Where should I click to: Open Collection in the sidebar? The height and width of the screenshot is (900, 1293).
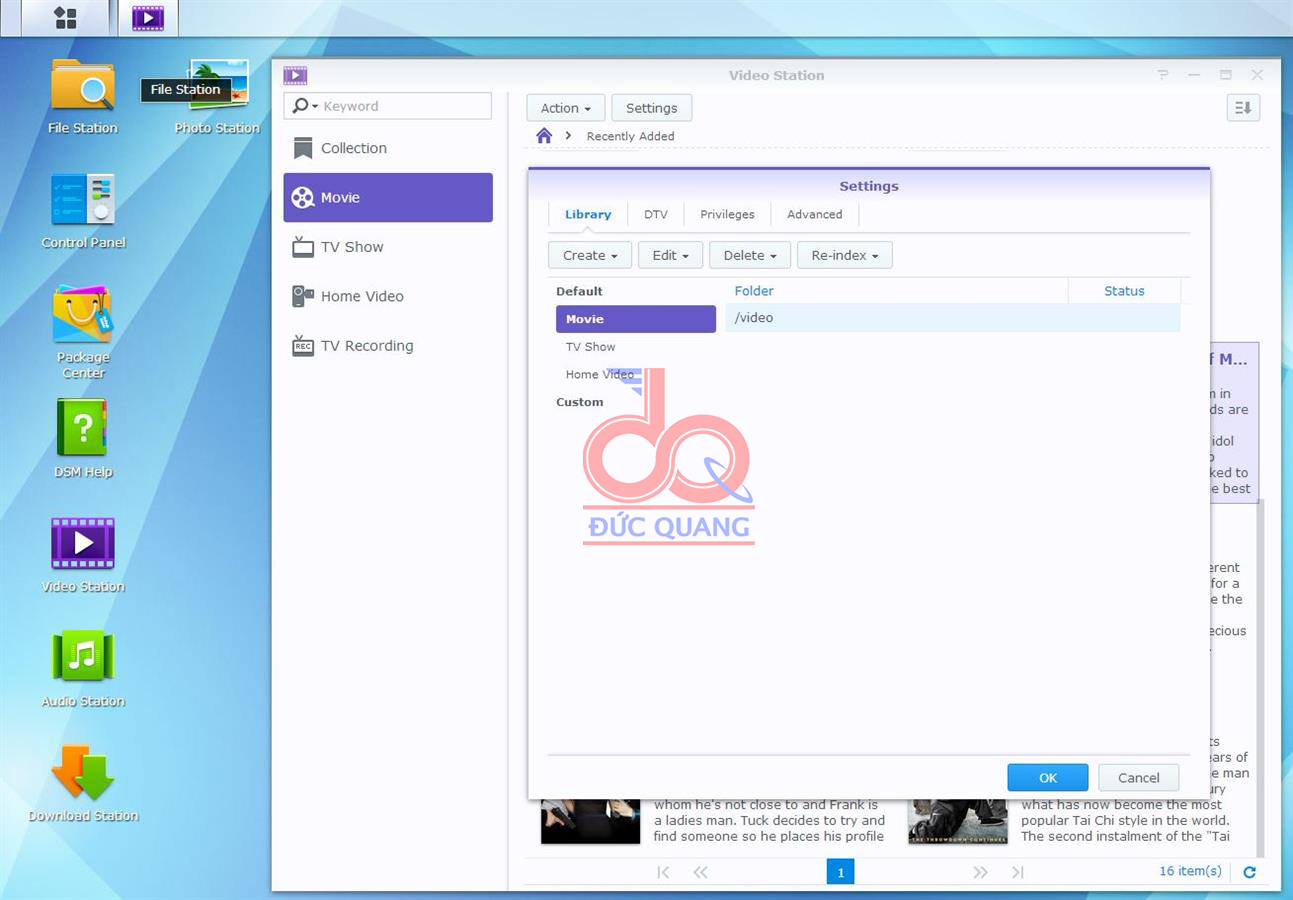pos(388,148)
